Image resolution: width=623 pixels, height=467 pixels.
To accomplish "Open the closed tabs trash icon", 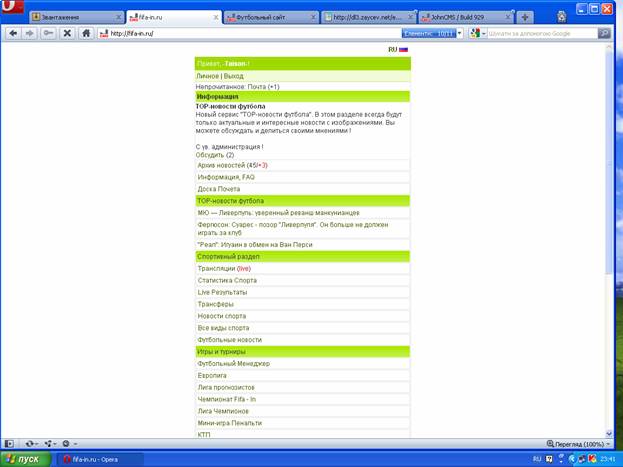I will point(561,17).
